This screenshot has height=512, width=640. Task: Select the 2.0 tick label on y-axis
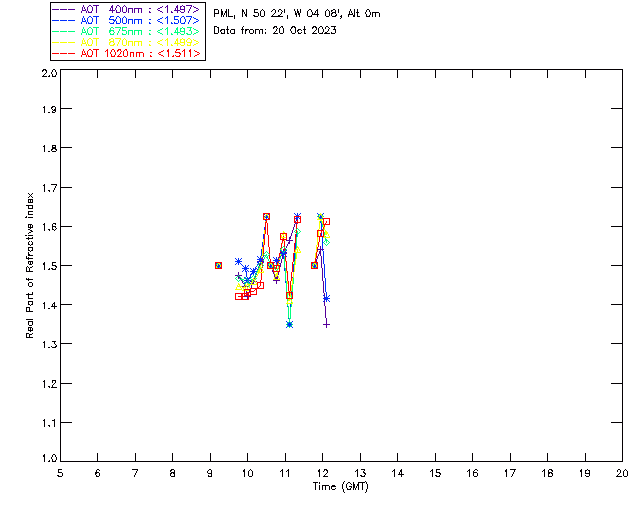click(49, 73)
